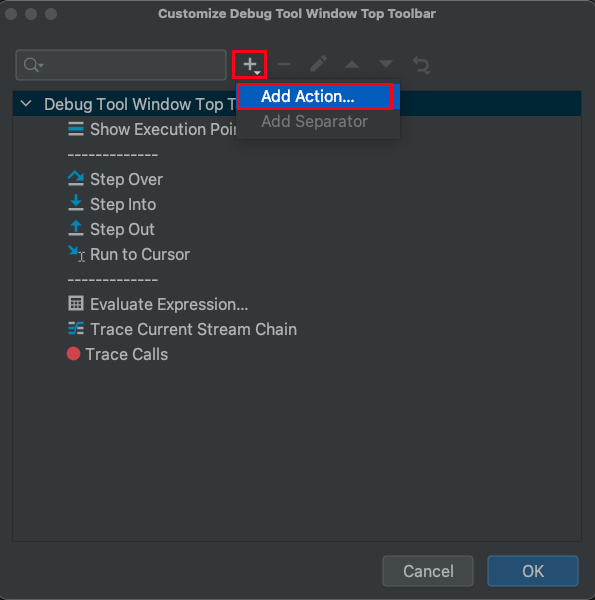Click the Move Down triangle icon
The image size is (595, 600).
click(386, 64)
